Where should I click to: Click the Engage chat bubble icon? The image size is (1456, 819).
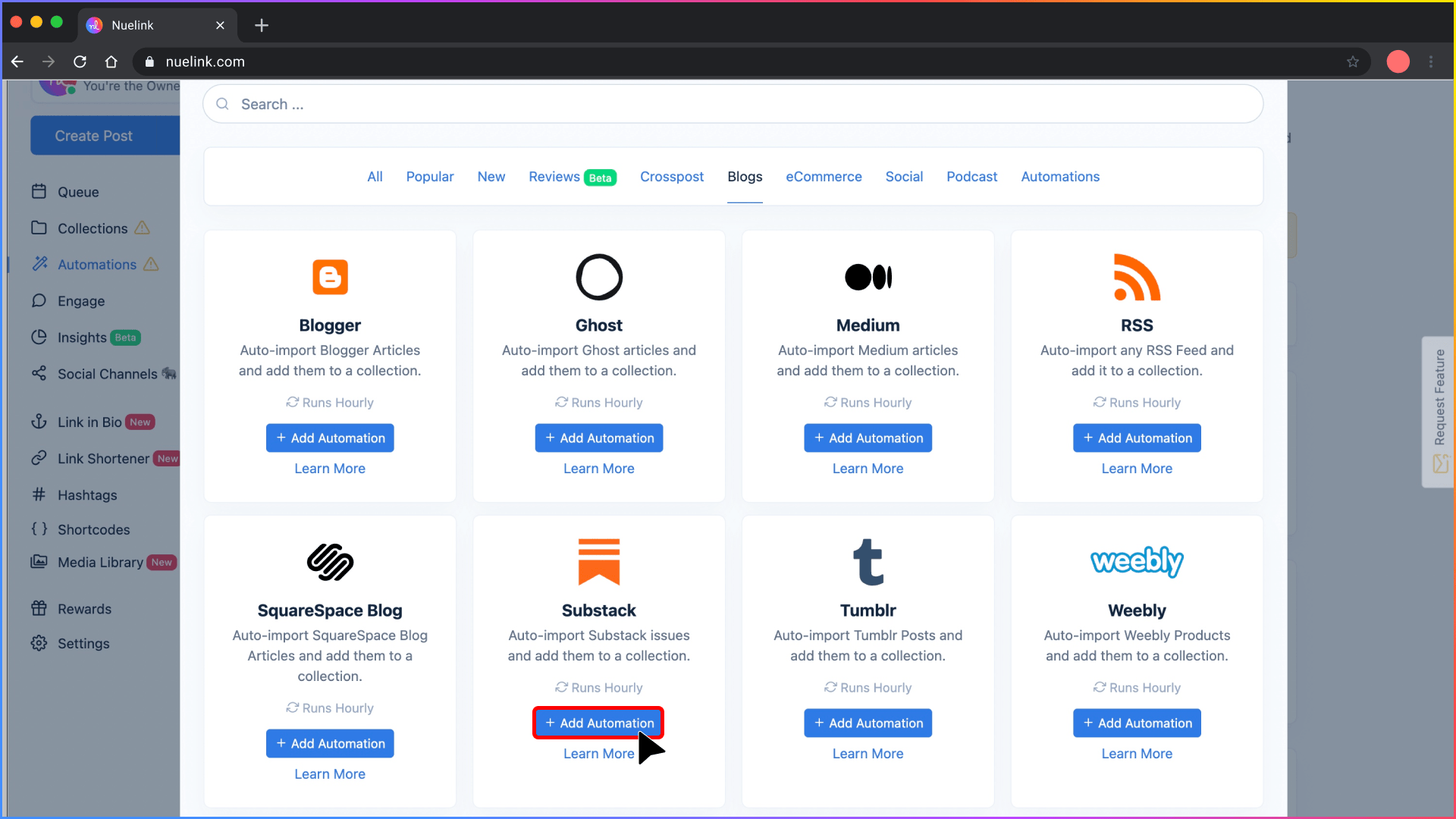pos(39,301)
